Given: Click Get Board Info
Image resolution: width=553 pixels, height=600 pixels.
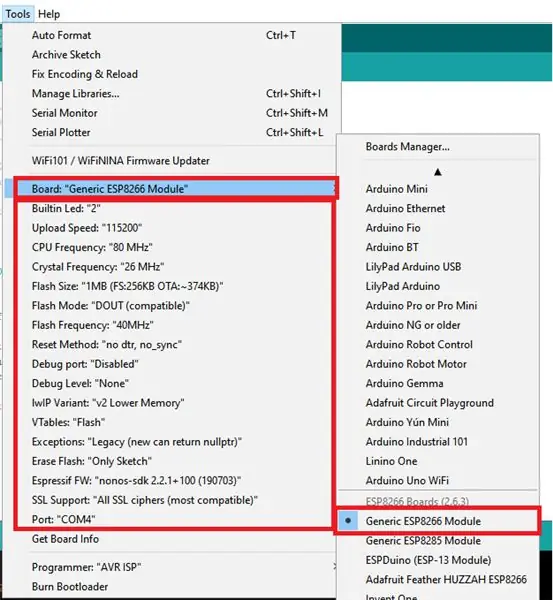Looking at the screenshot, I should pos(172,539).
